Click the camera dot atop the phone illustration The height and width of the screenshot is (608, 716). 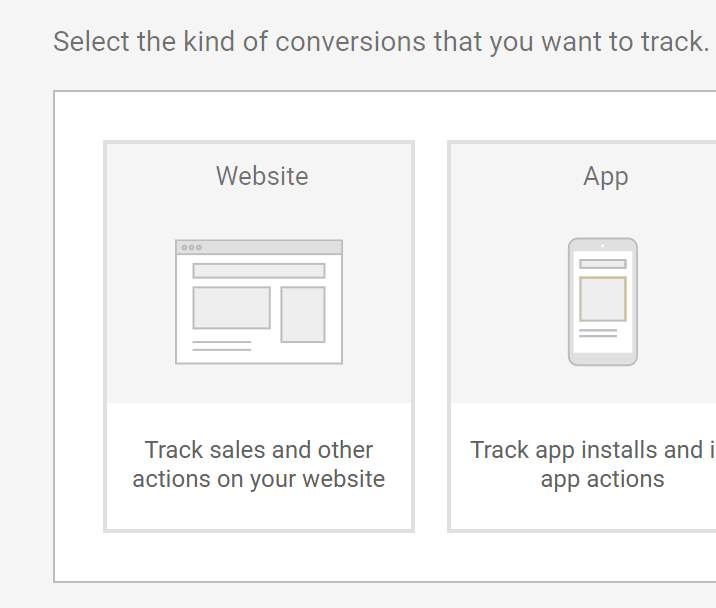click(x=602, y=245)
